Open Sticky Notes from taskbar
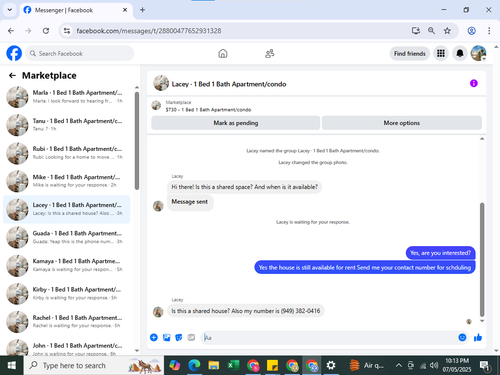 click(x=272, y=365)
